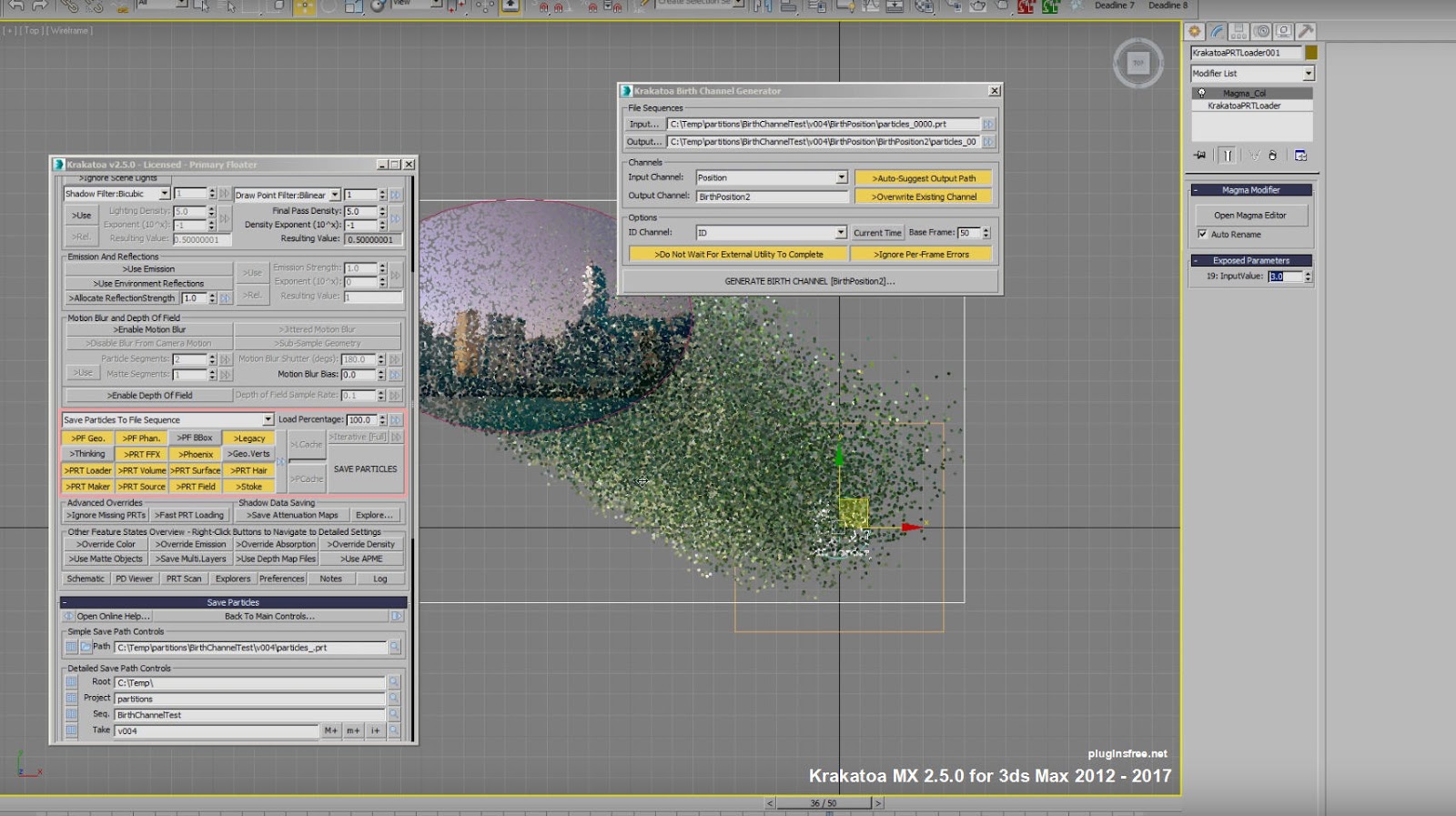Screen dimensions: 1456x816
Task: Open the PD Viewer tab button
Action: (x=134, y=579)
